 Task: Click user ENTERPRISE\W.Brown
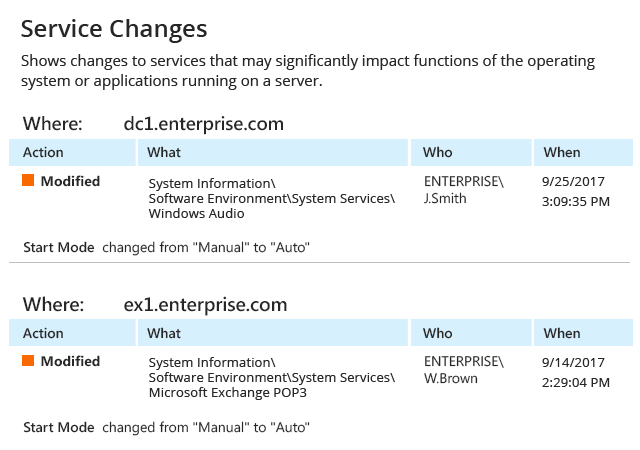[x=464, y=370]
